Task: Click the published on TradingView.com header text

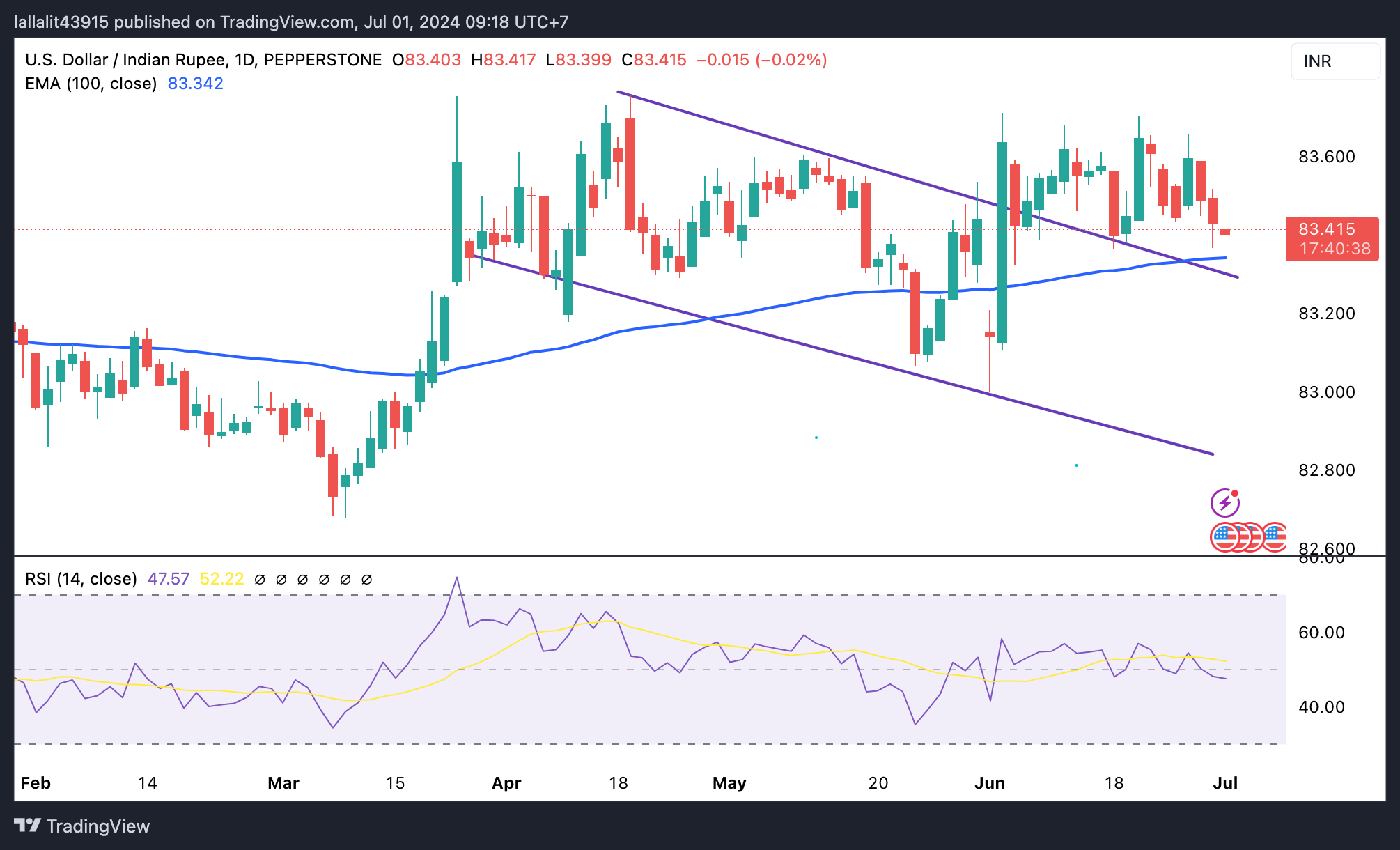Action: pyautogui.click(x=291, y=22)
